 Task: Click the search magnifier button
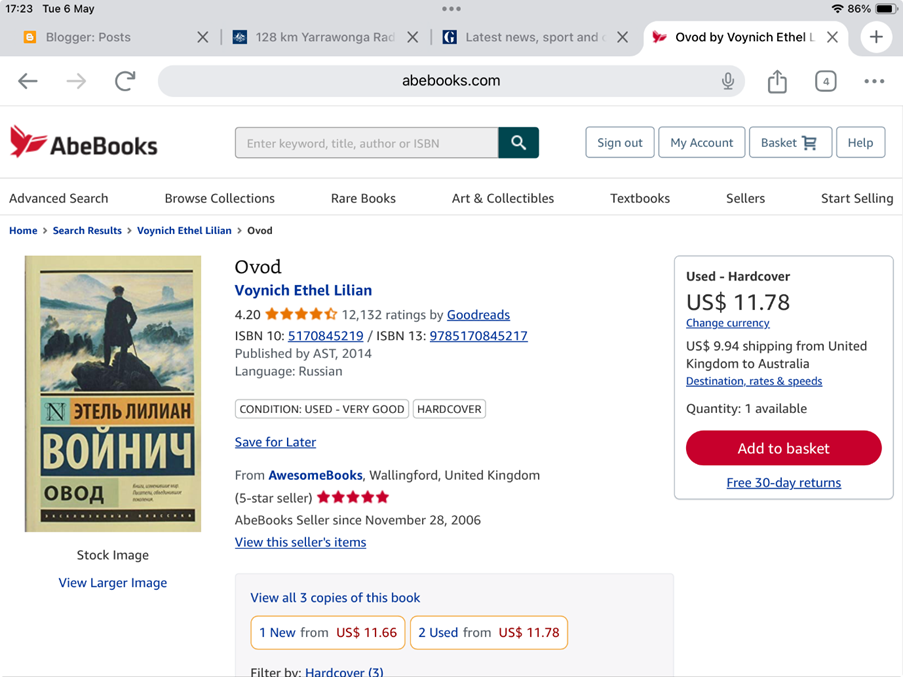tap(518, 143)
